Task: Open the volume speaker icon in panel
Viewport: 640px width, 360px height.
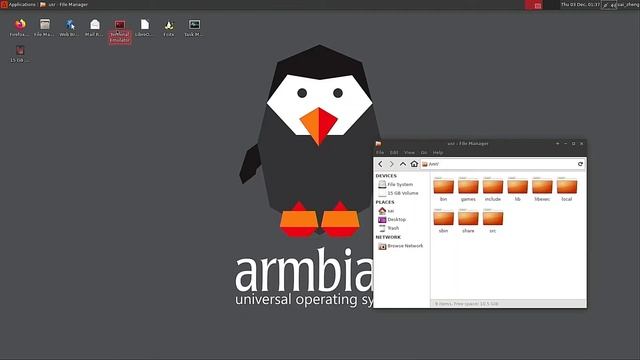Action: (x=613, y=5)
